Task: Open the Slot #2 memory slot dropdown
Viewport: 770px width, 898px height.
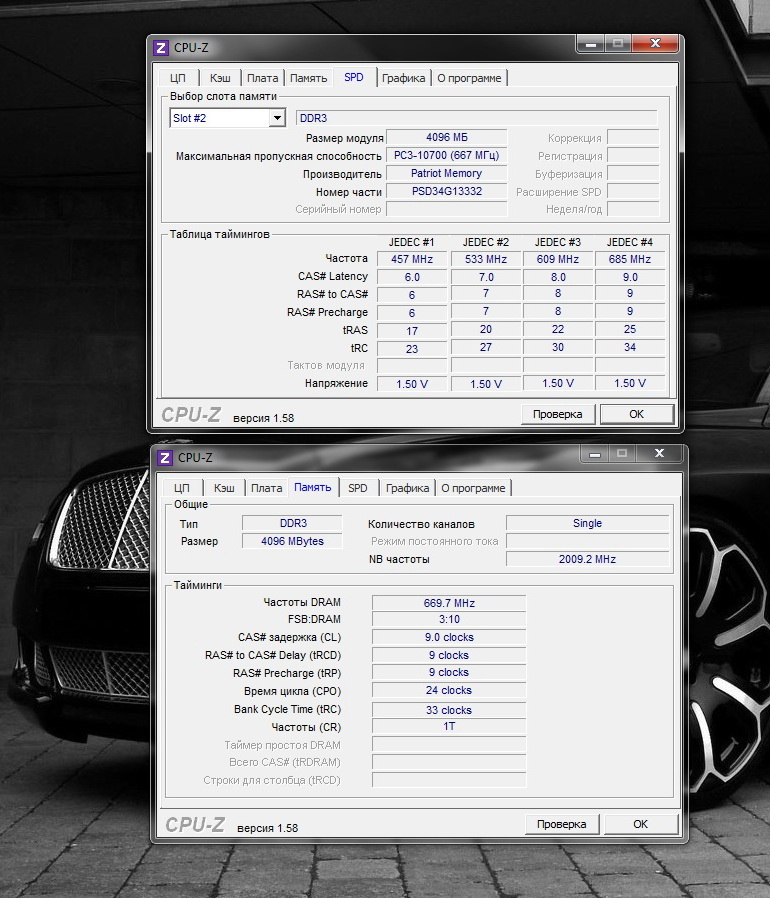Action: pyautogui.click(x=277, y=118)
